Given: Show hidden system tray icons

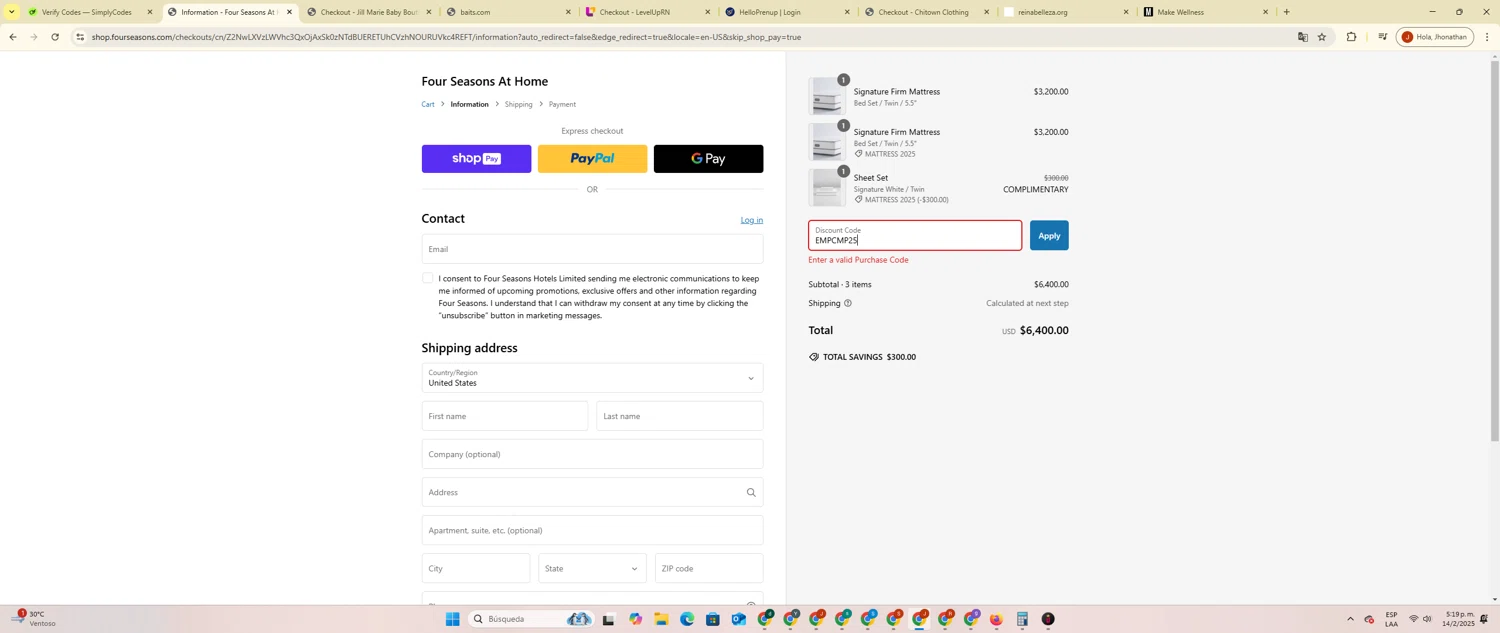Looking at the screenshot, I should point(1350,619).
